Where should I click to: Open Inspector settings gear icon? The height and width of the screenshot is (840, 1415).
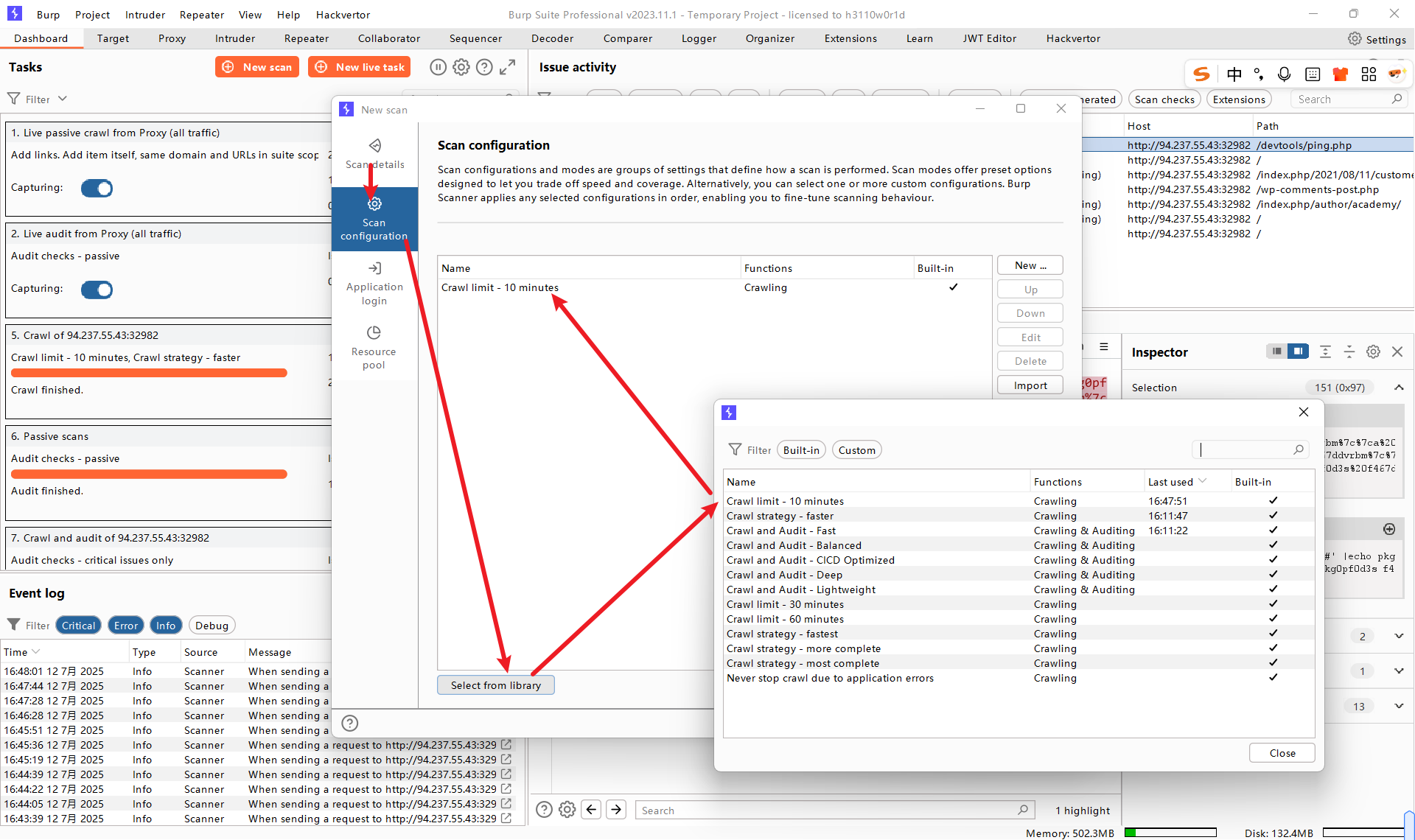tap(1373, 352)
